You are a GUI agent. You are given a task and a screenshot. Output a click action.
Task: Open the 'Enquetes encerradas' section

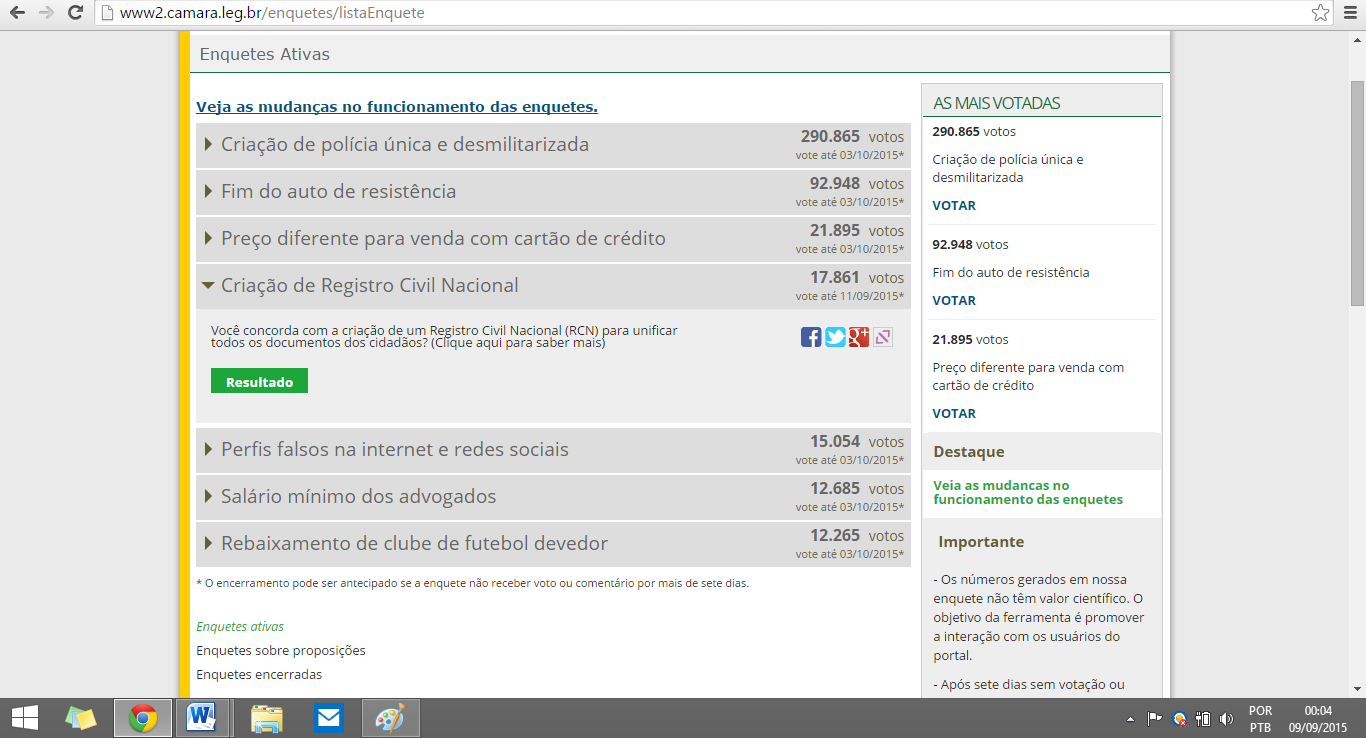tap(259, 674)
